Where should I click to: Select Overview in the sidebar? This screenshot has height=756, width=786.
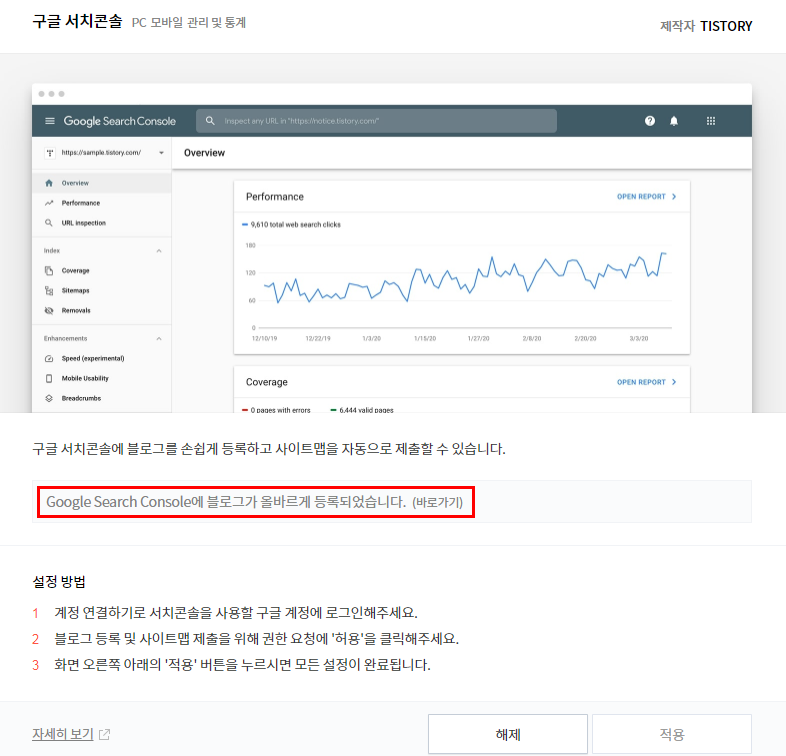(102, 183)
